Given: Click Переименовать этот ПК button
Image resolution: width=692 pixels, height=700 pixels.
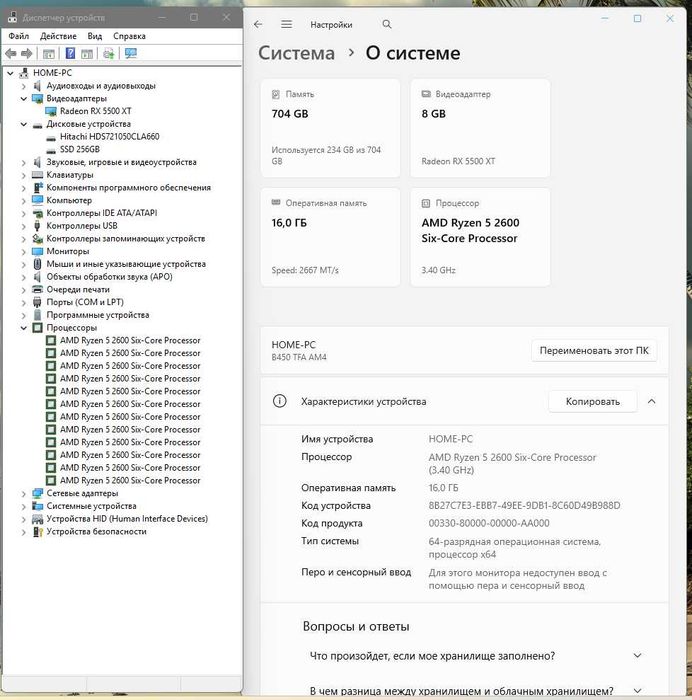Looking at the screenshot, I should tap(594, 350).
